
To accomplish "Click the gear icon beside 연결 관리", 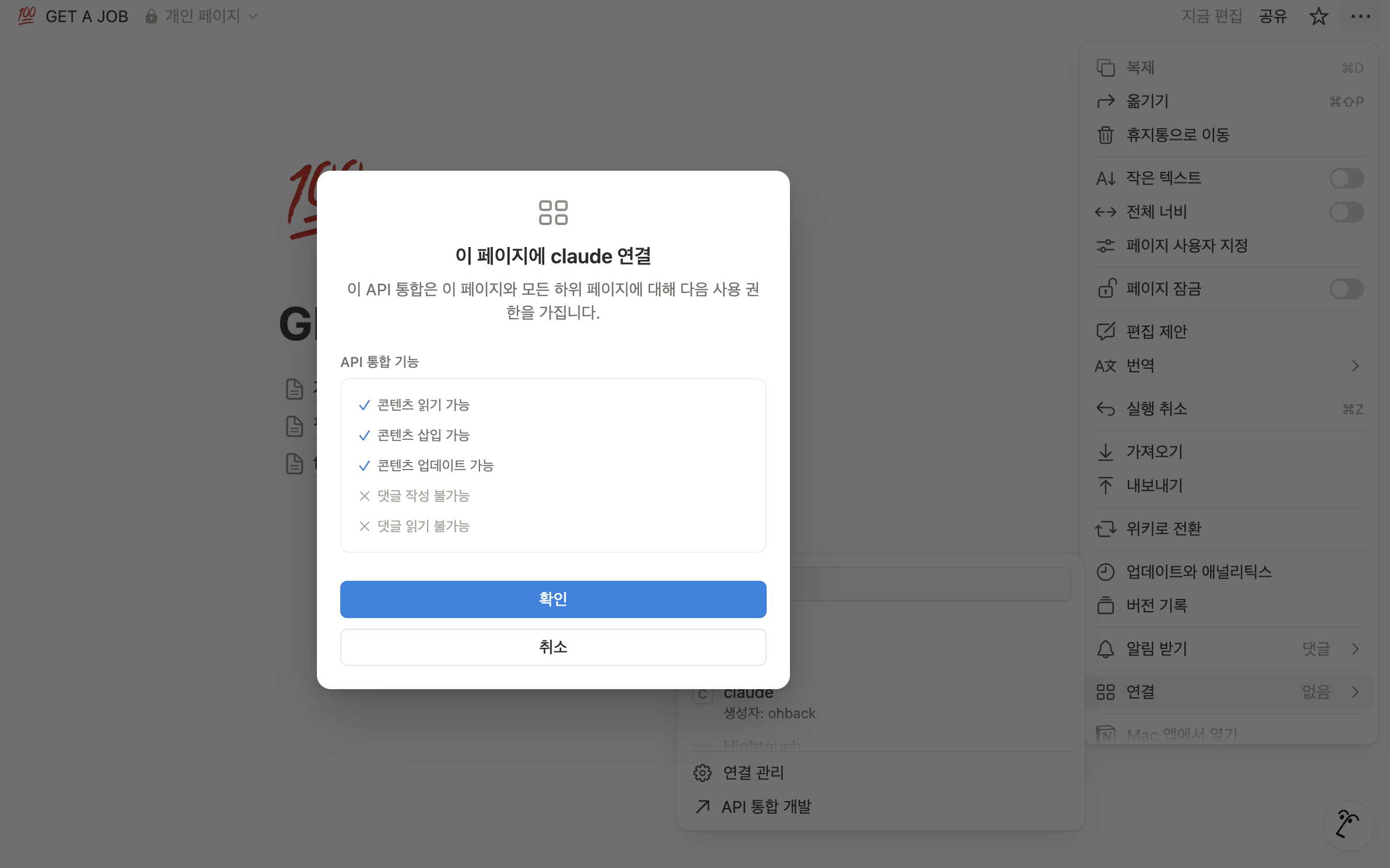I will tap(703, 773).
